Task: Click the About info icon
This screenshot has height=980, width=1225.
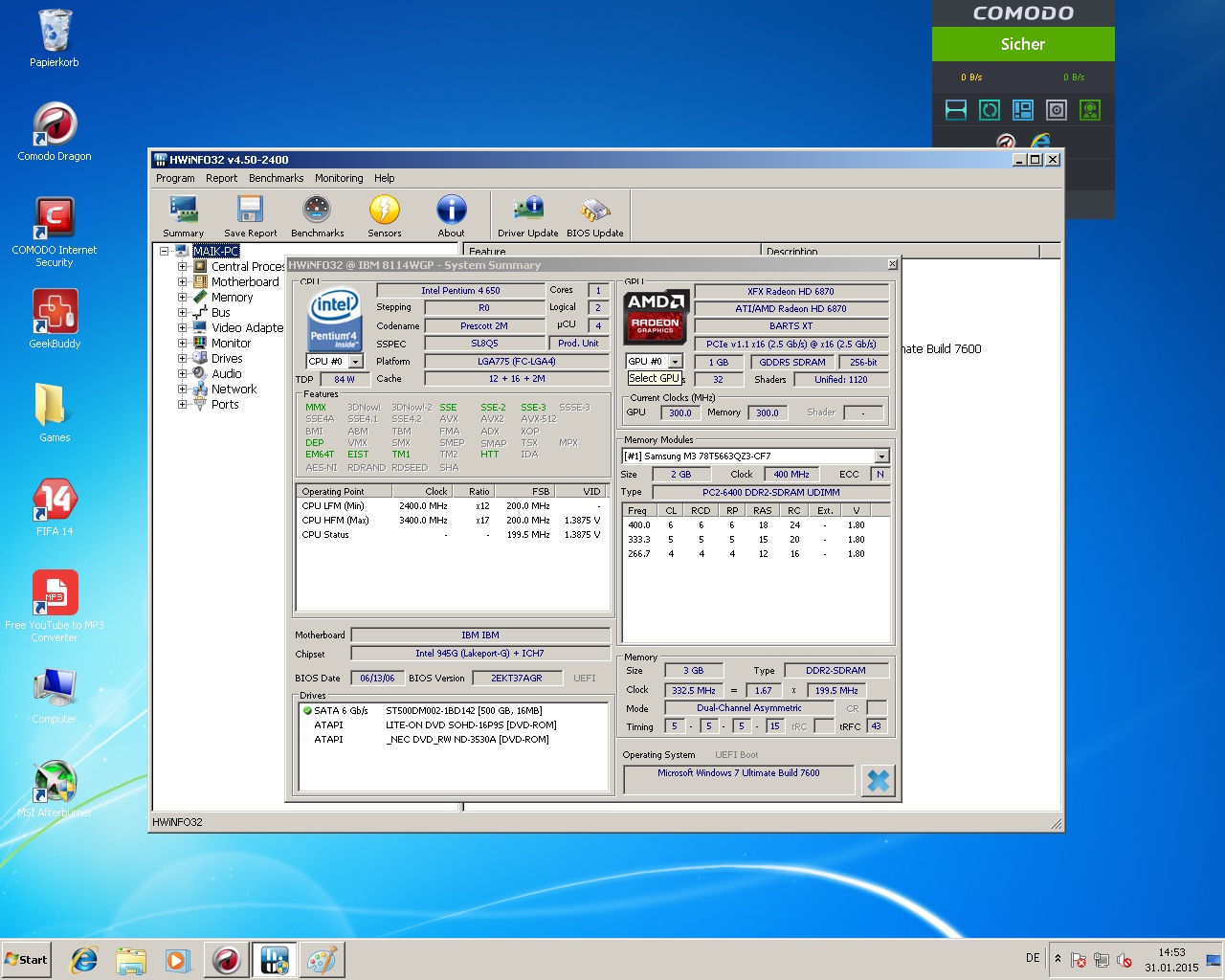Action: (x=451, y=216)
